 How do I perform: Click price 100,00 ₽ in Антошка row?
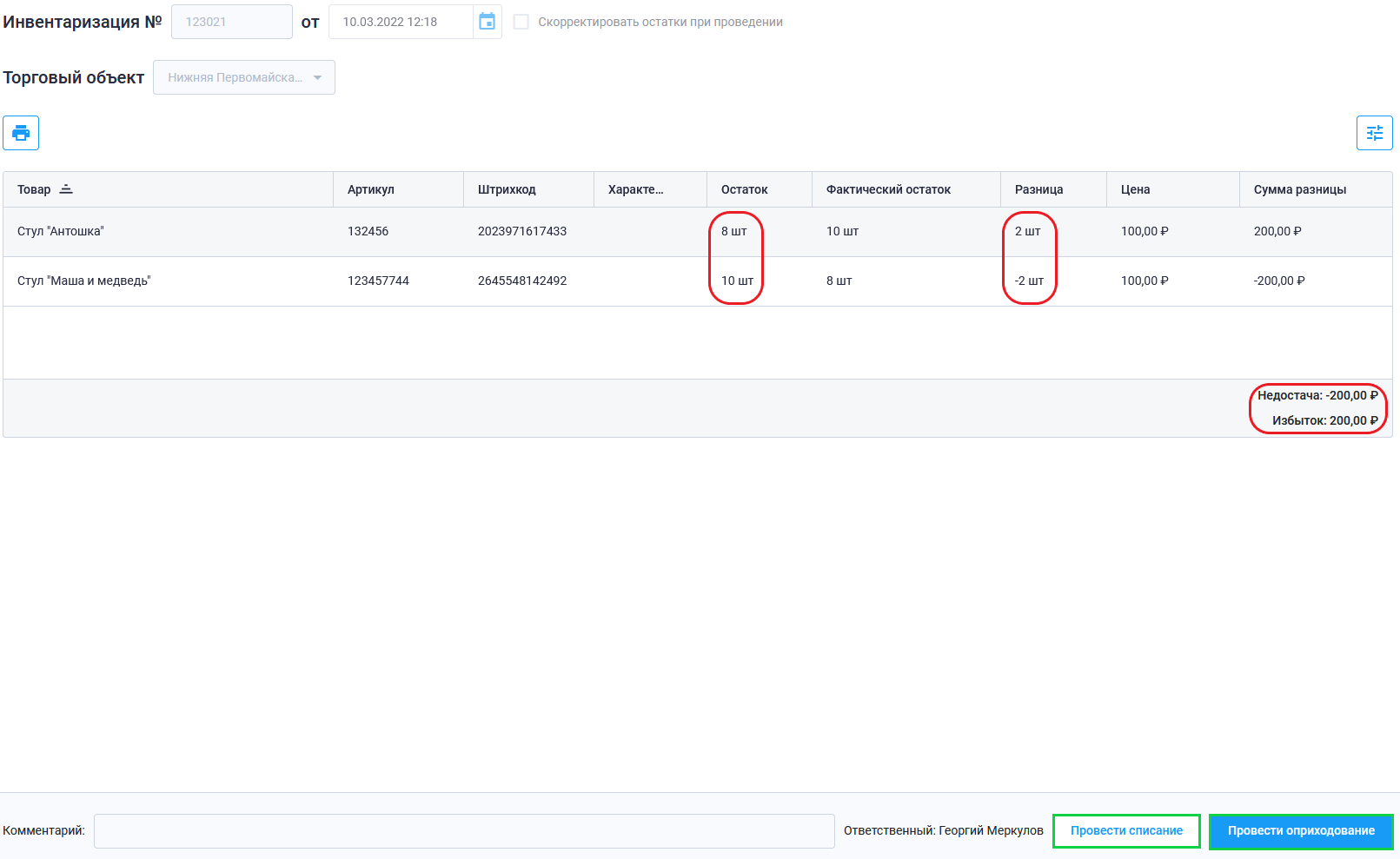tap(1145, 232)
